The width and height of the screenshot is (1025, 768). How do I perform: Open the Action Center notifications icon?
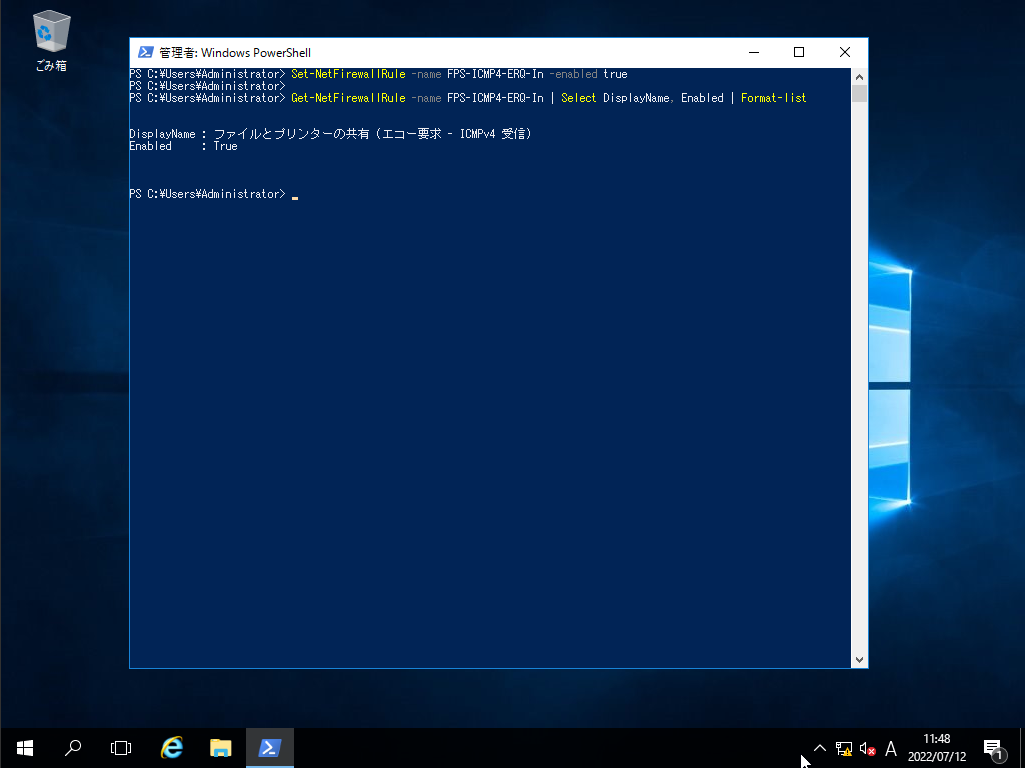993,748
